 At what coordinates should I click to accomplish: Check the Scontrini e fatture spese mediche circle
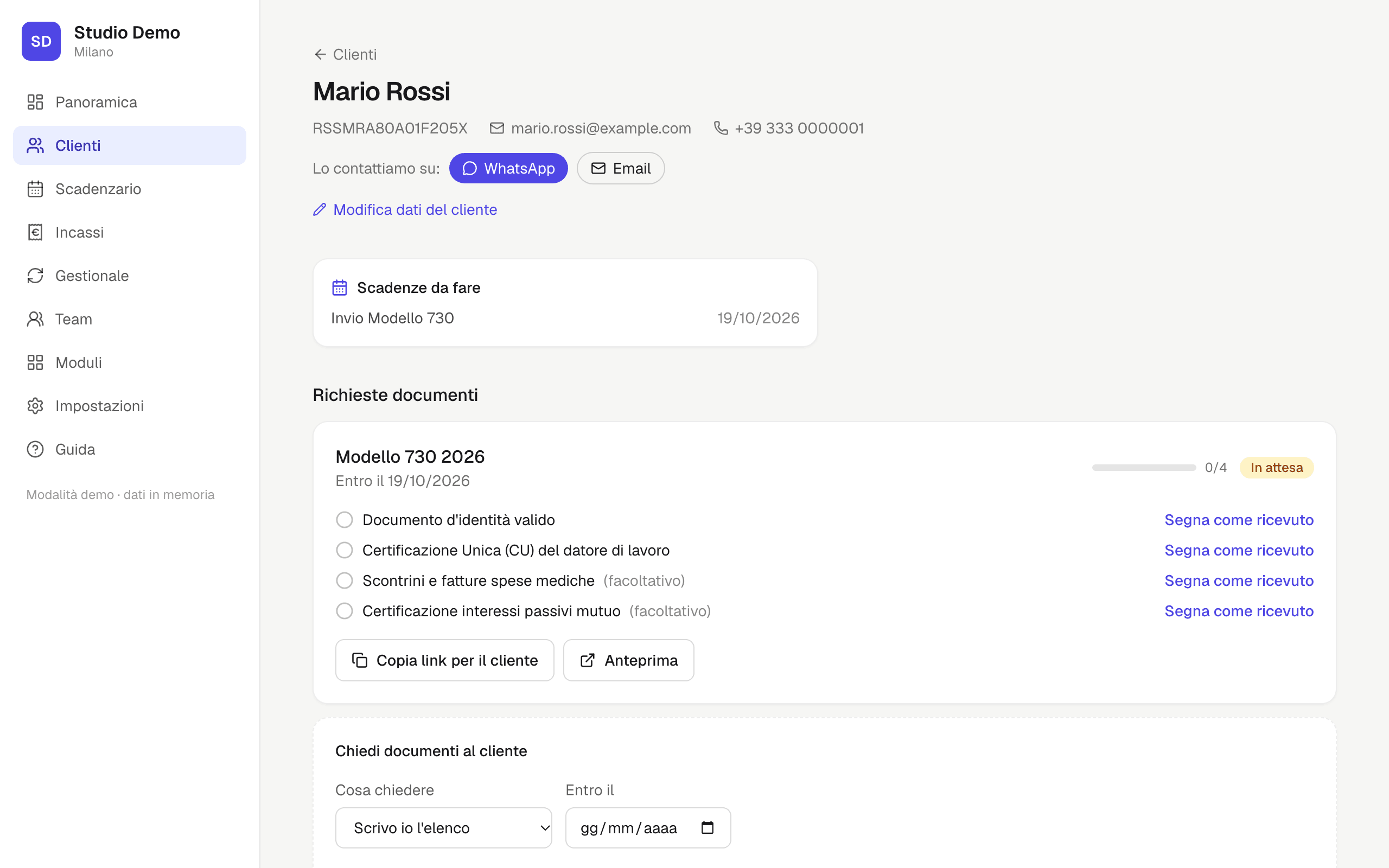pos(345,580)
